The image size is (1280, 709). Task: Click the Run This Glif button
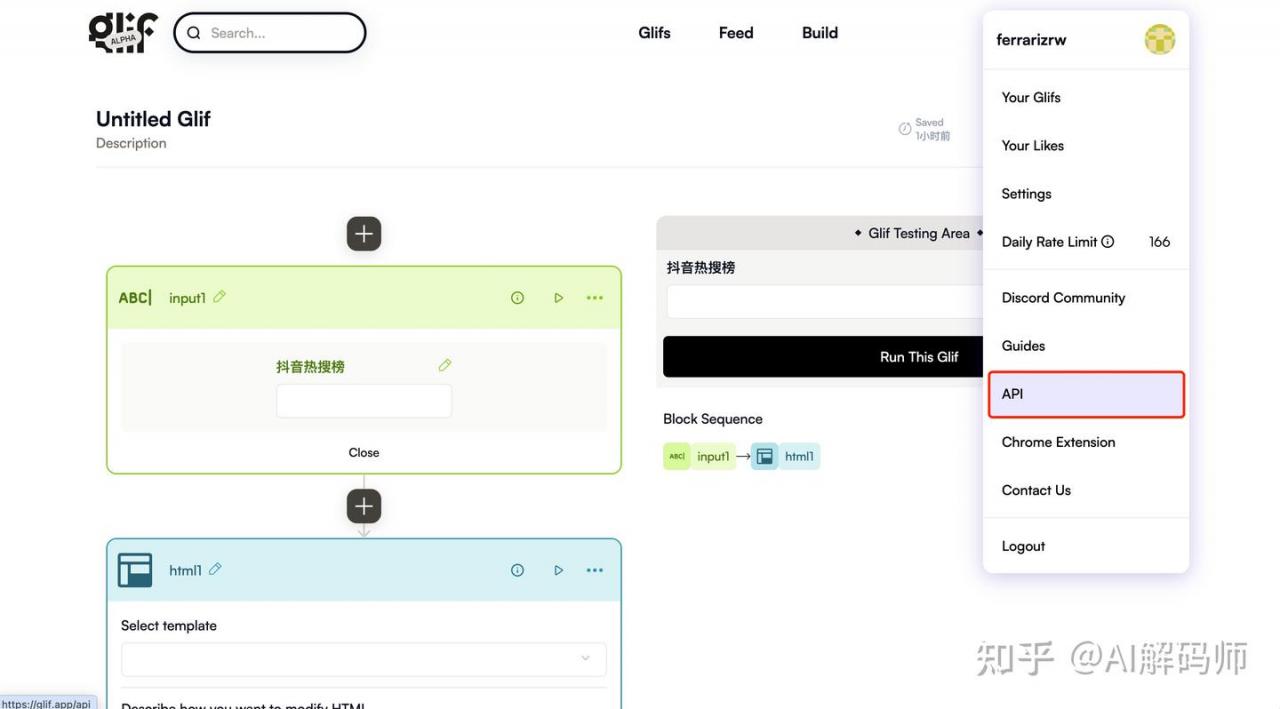(x=823, y=357)
